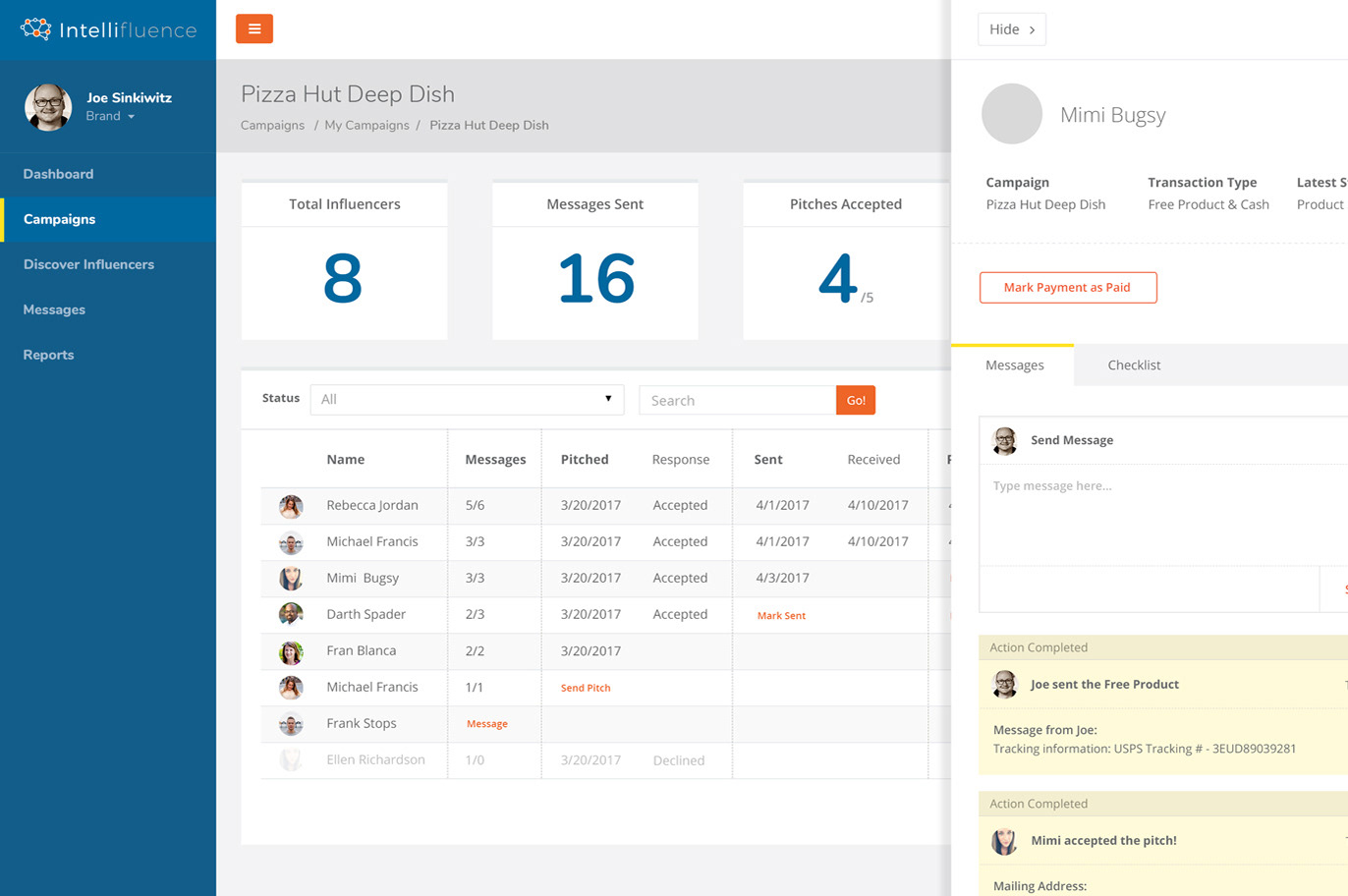The height and width of the screenshot is (896, 1348).
Task: Hide the influencer detail panel
Action: (1012, 29)
